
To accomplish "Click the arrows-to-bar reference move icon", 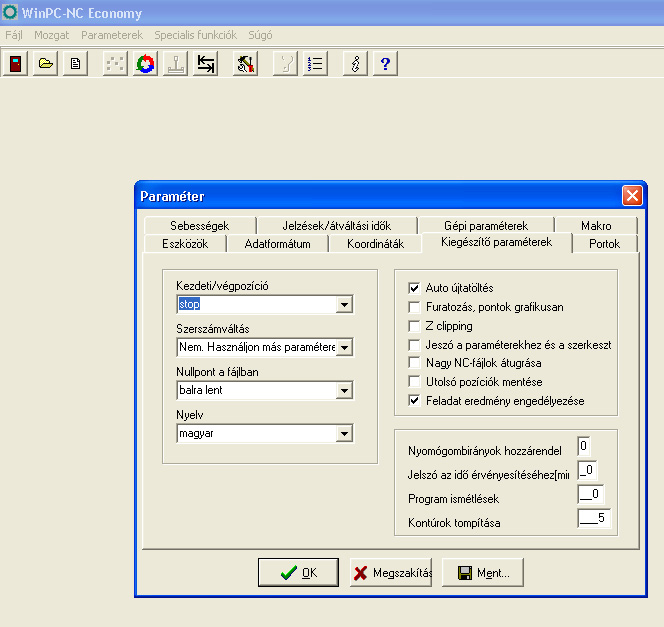I will click(x=205, y=64).
